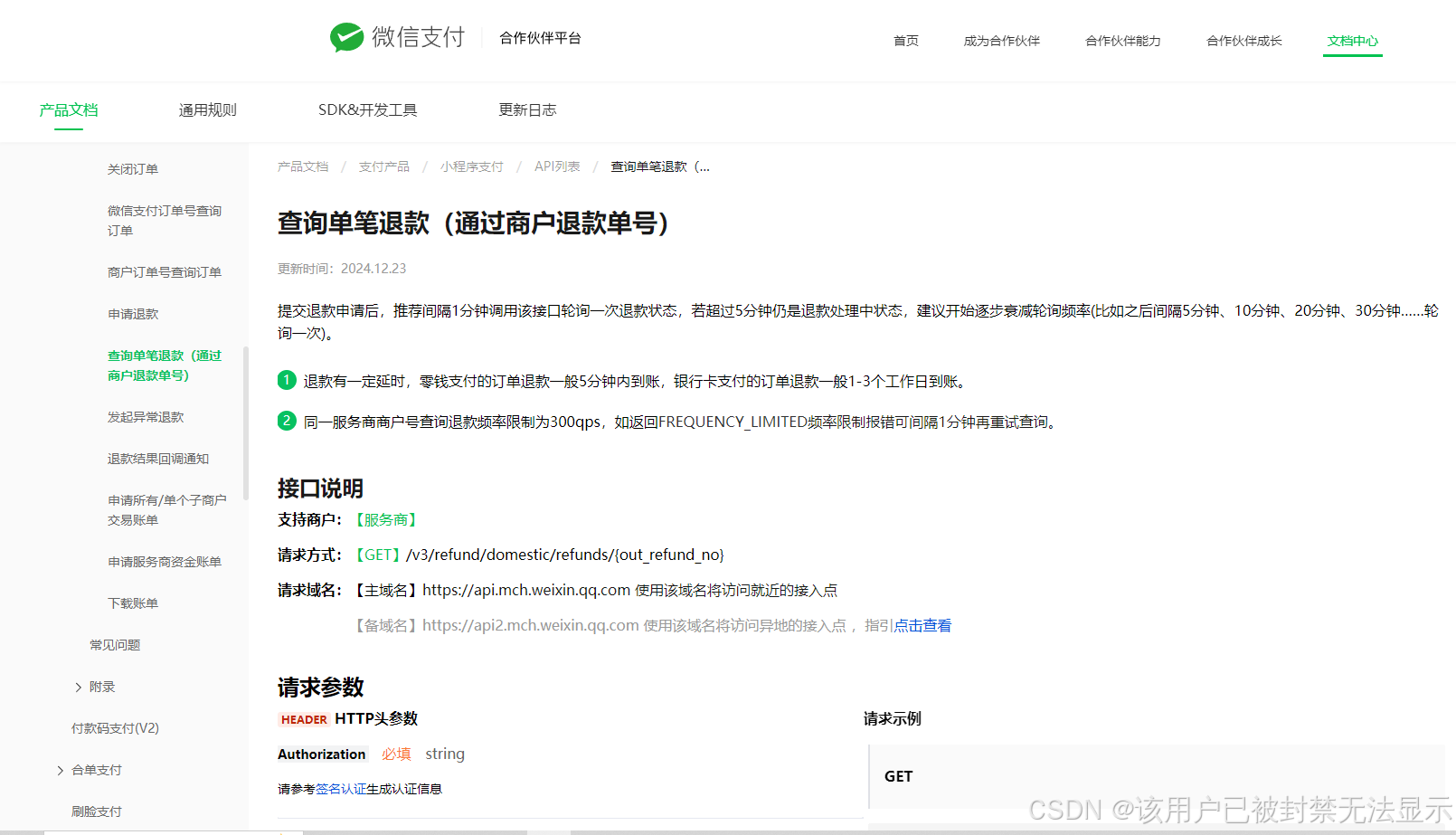
Task: Click the 接口说明 section heading
Action: 321,489
